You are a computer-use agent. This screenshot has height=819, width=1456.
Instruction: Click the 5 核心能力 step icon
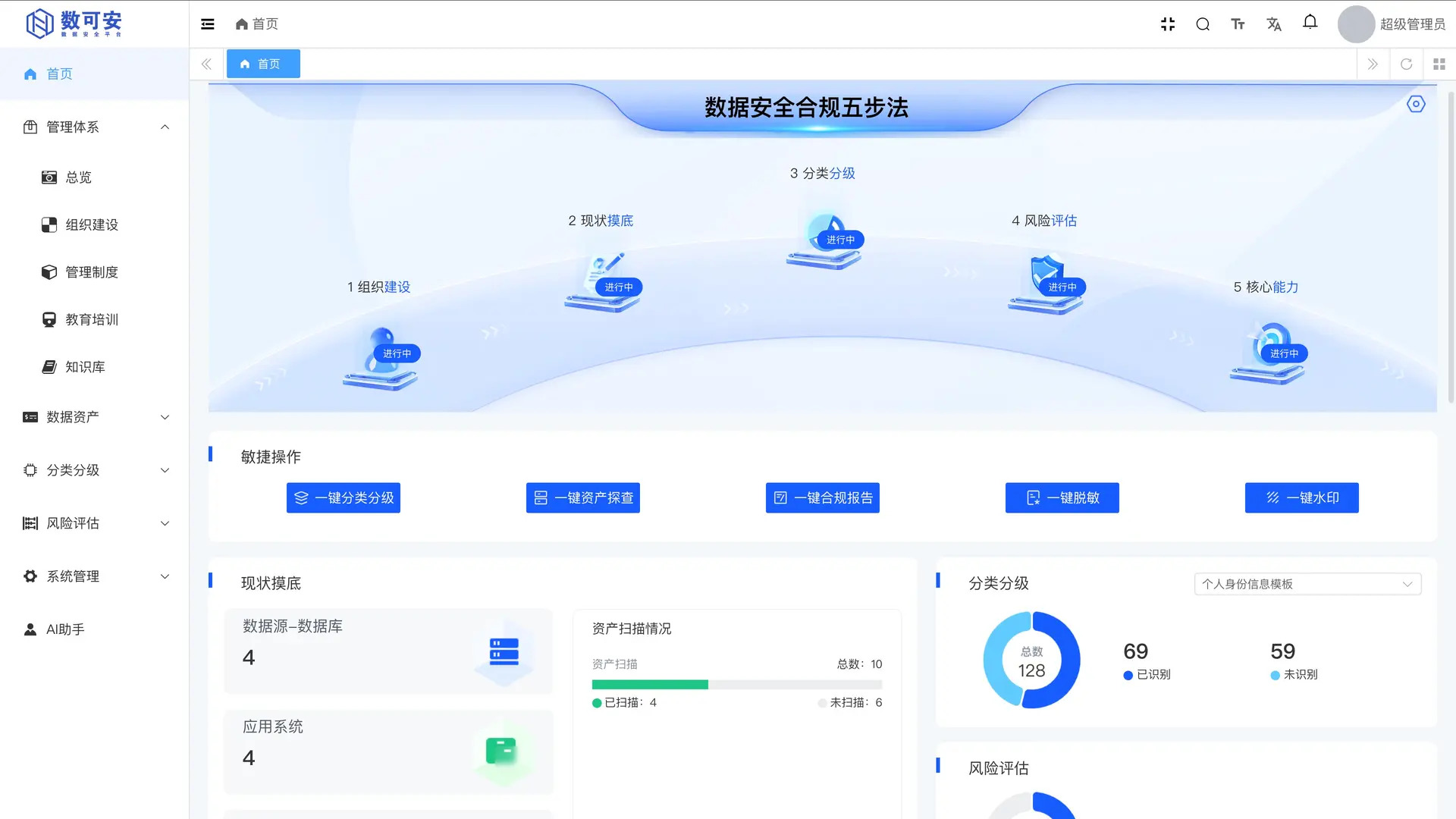[1268, 353]
